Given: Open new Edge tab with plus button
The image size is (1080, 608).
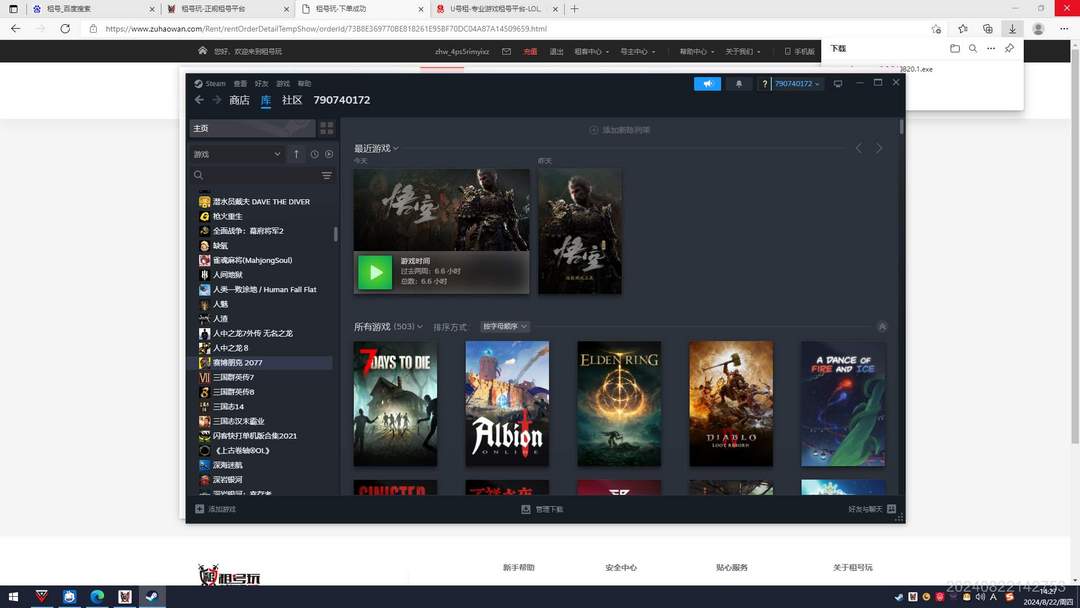Looking at the screenshot, I should point(574,9).
